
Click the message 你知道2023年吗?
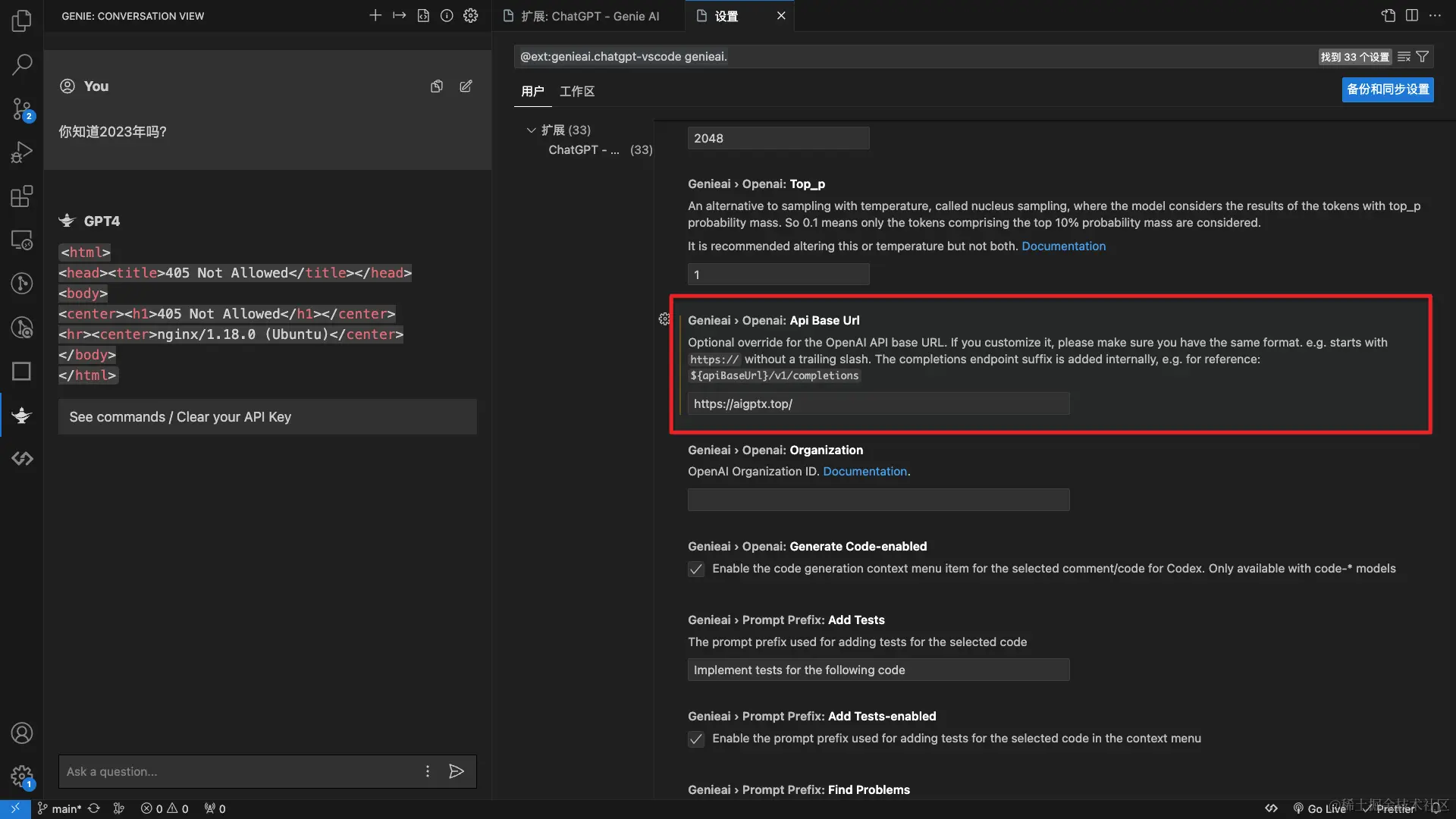tap(112, 132)
